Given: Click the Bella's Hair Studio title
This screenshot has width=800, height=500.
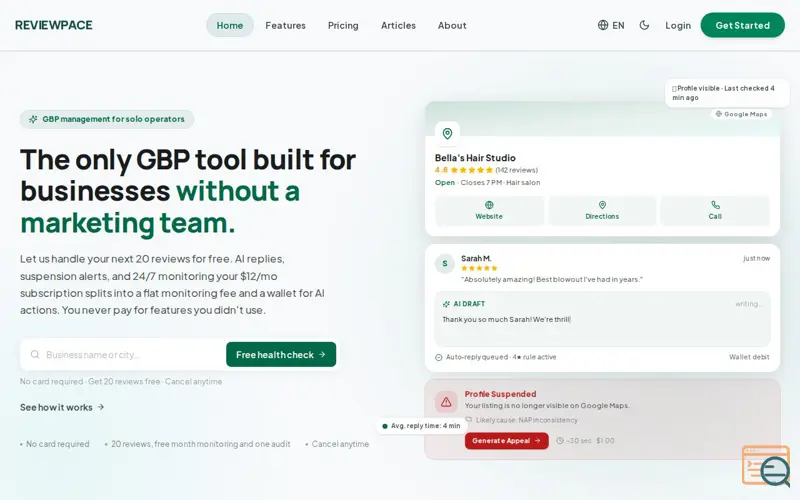Looking at the screenshot, I should (475, 158).
